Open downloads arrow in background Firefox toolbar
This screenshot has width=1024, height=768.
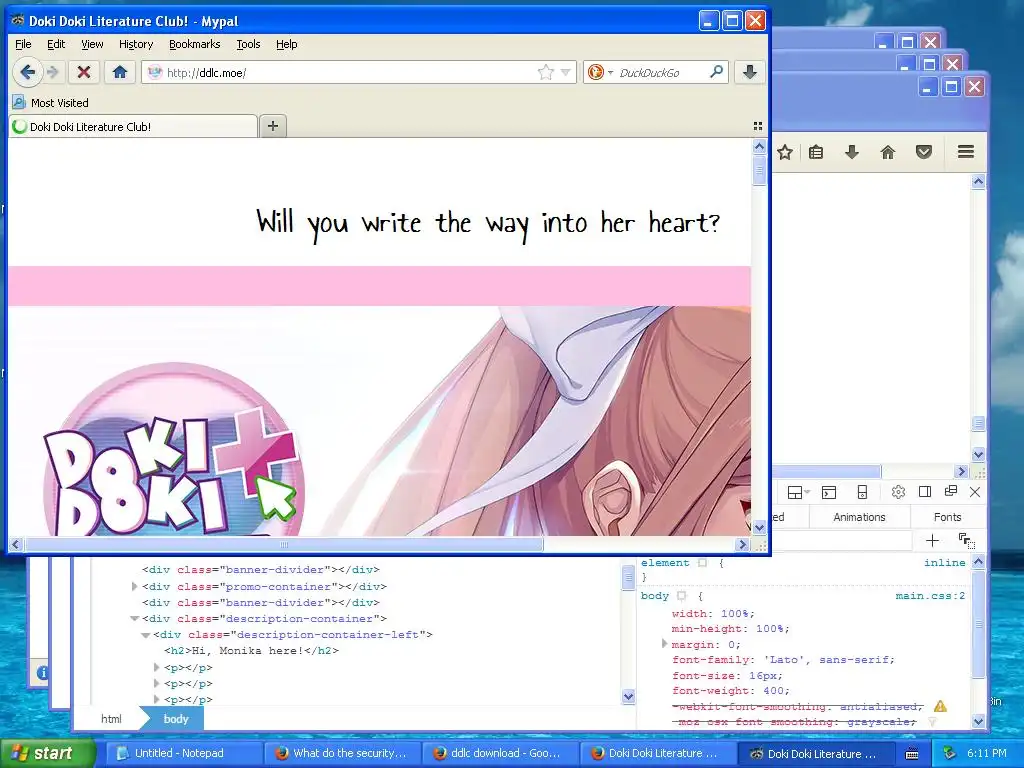852,152
